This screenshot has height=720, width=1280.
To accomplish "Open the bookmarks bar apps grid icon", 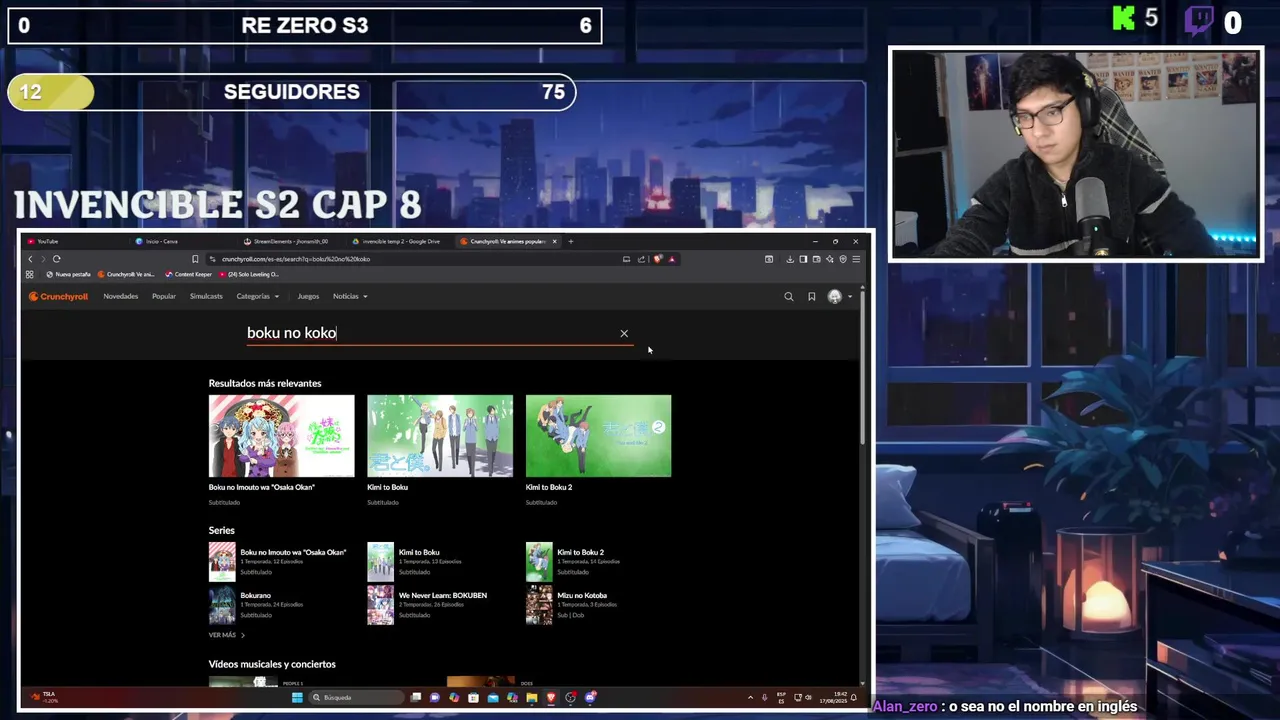I will coord(29,274).
